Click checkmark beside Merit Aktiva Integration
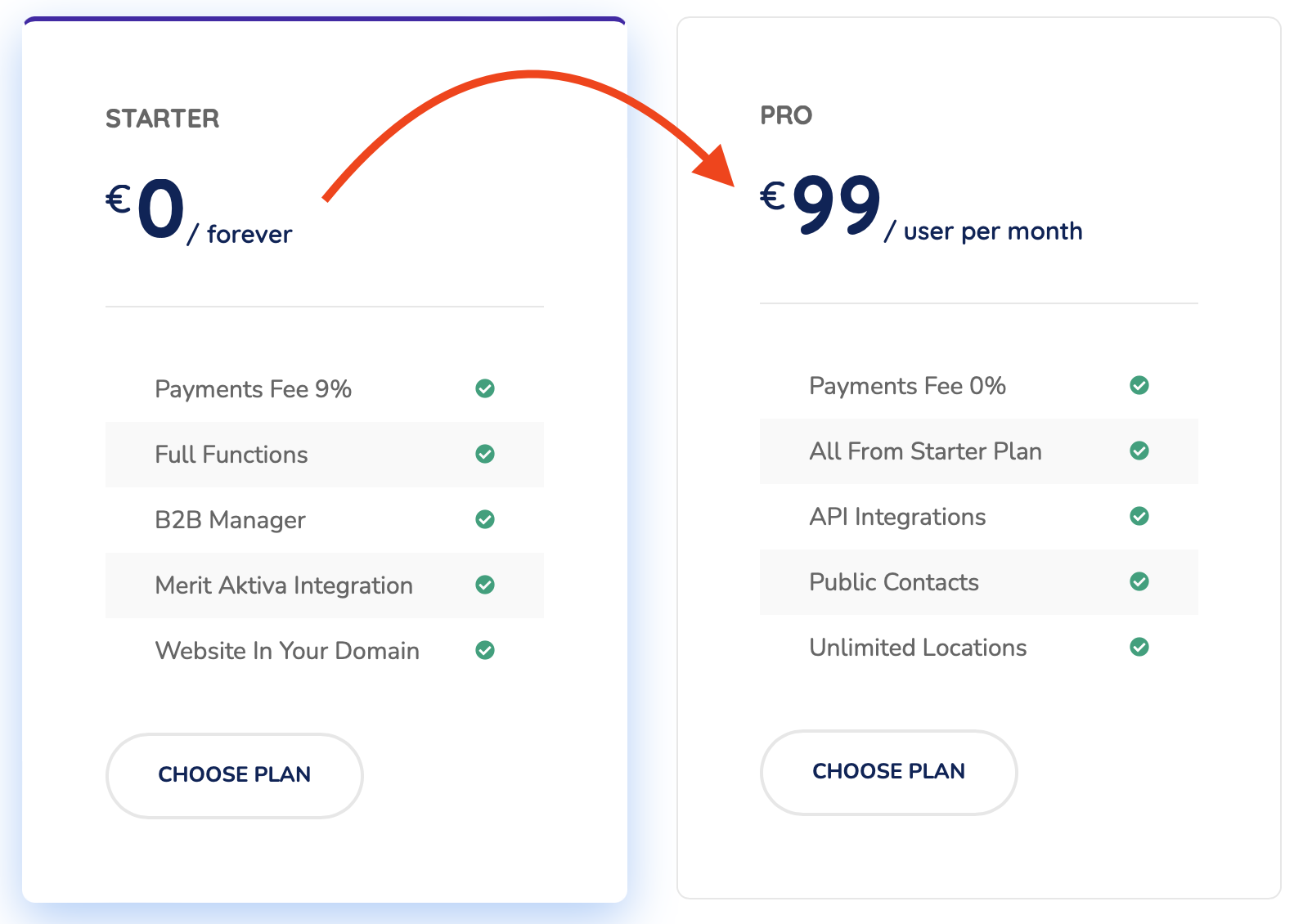Viewport: 1294px width, 924px height. (x=485, y=585)
